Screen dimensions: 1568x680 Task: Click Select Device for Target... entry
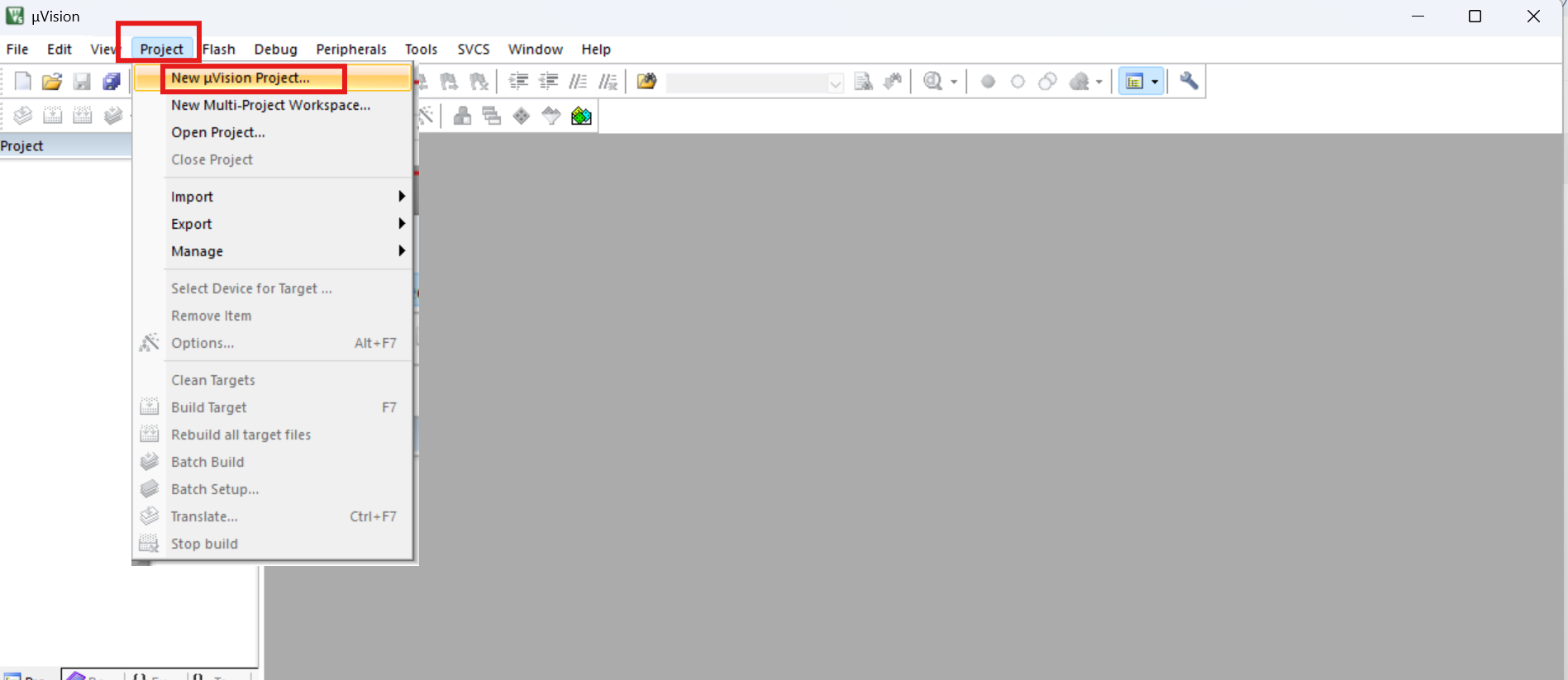click(x=274, y=288)
